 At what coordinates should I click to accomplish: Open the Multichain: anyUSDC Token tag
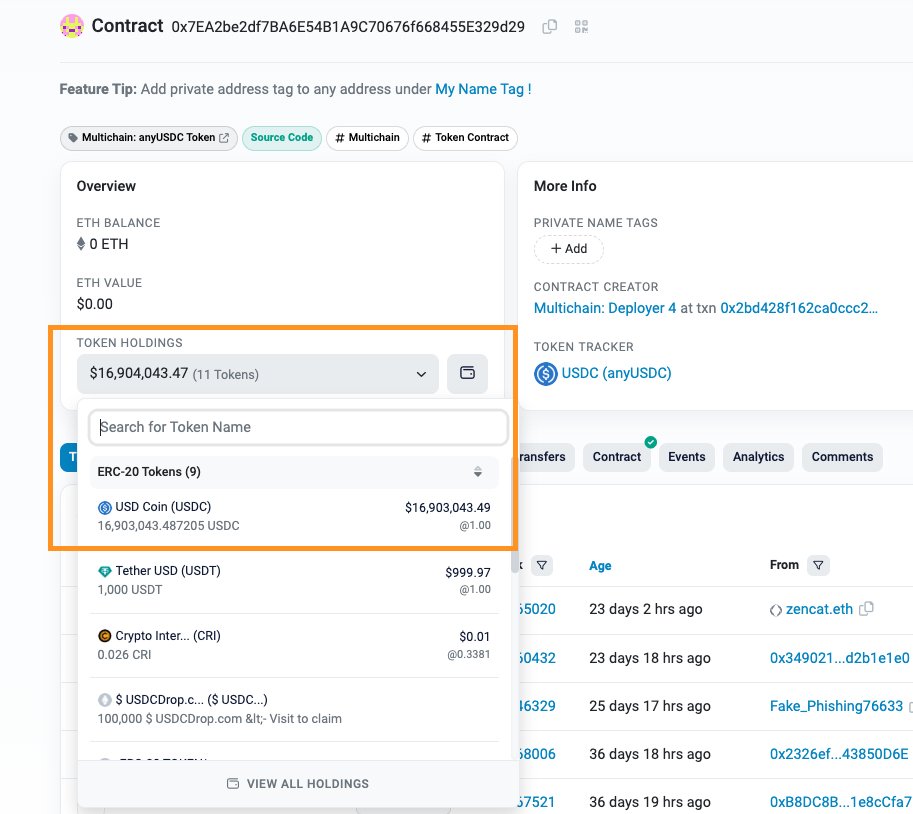click(x=148, y=138)
